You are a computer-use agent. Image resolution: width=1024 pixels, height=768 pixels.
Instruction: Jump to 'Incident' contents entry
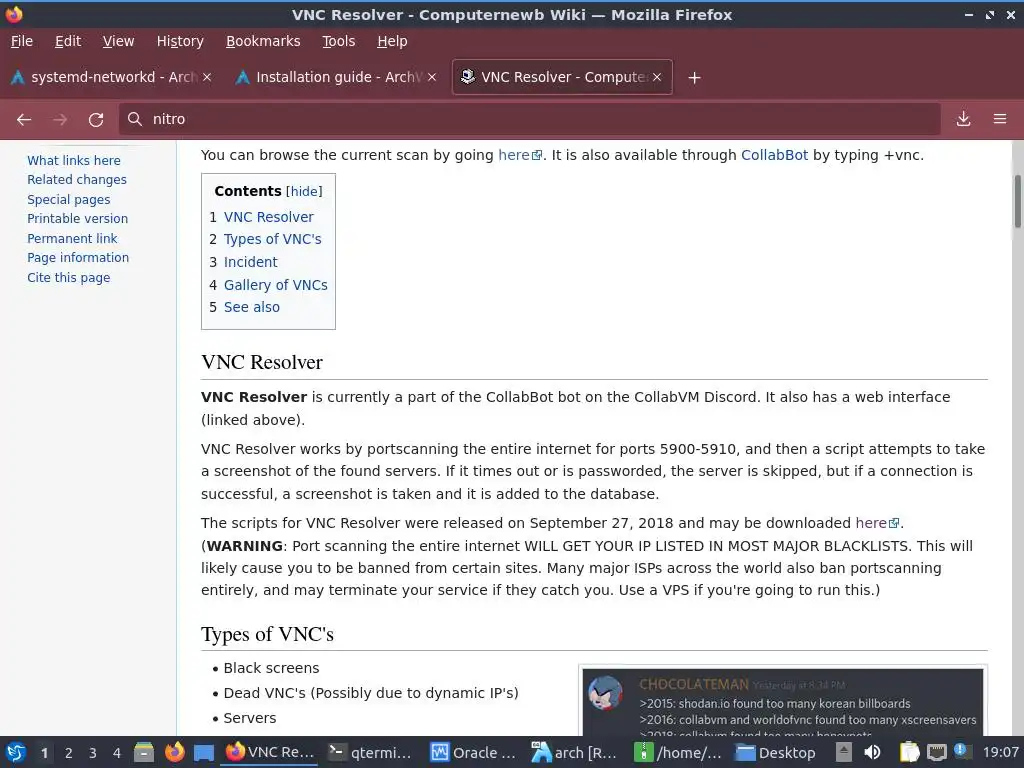(251, 262)
